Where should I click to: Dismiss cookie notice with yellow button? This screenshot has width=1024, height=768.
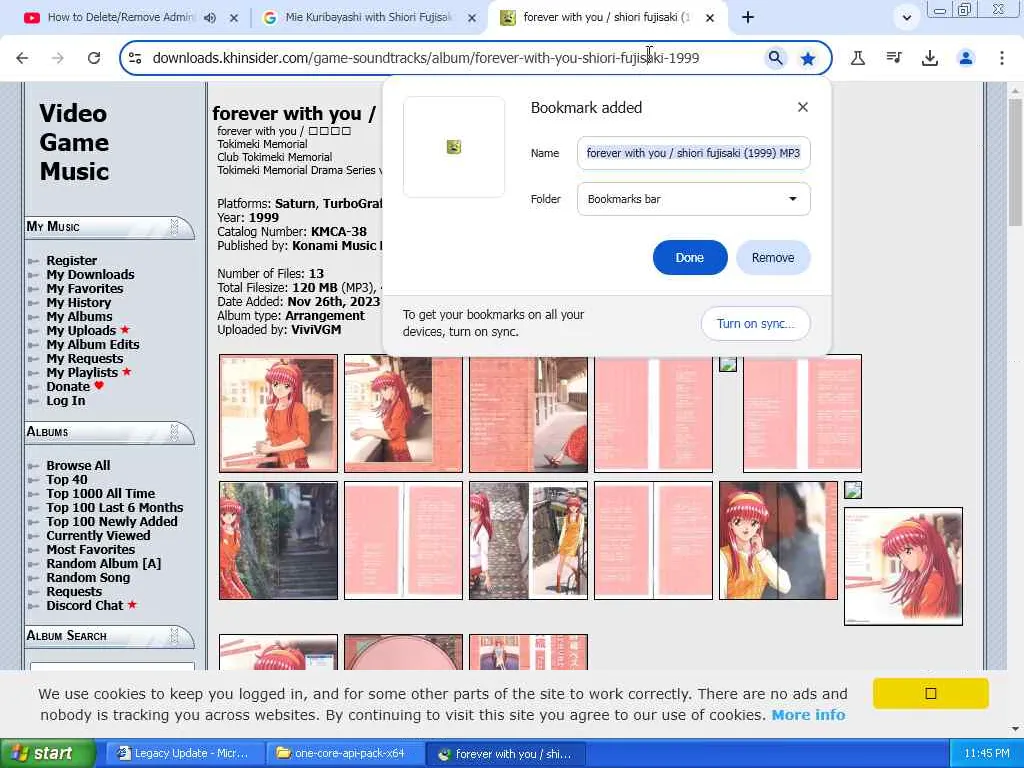click(x=931, y=693)
